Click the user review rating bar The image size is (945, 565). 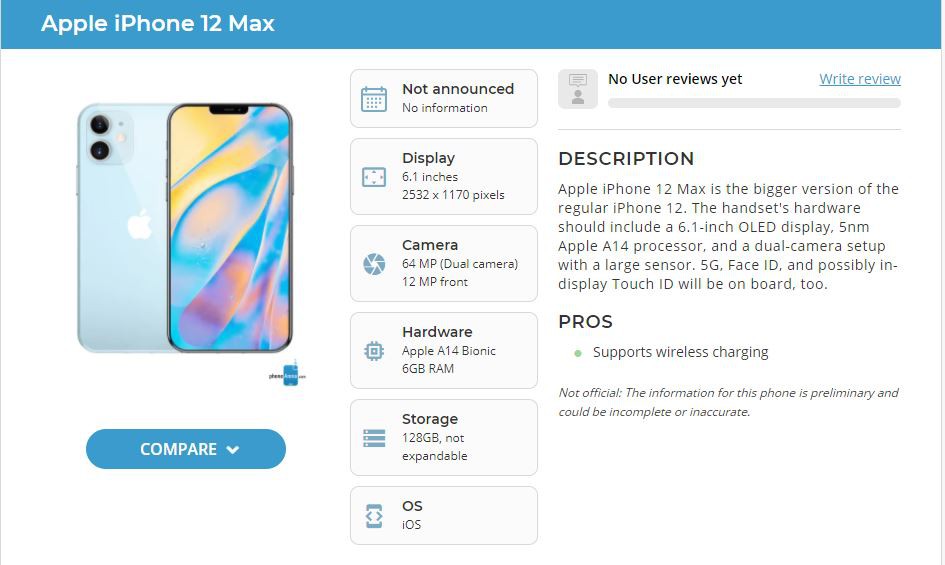(x=754, y=103)
